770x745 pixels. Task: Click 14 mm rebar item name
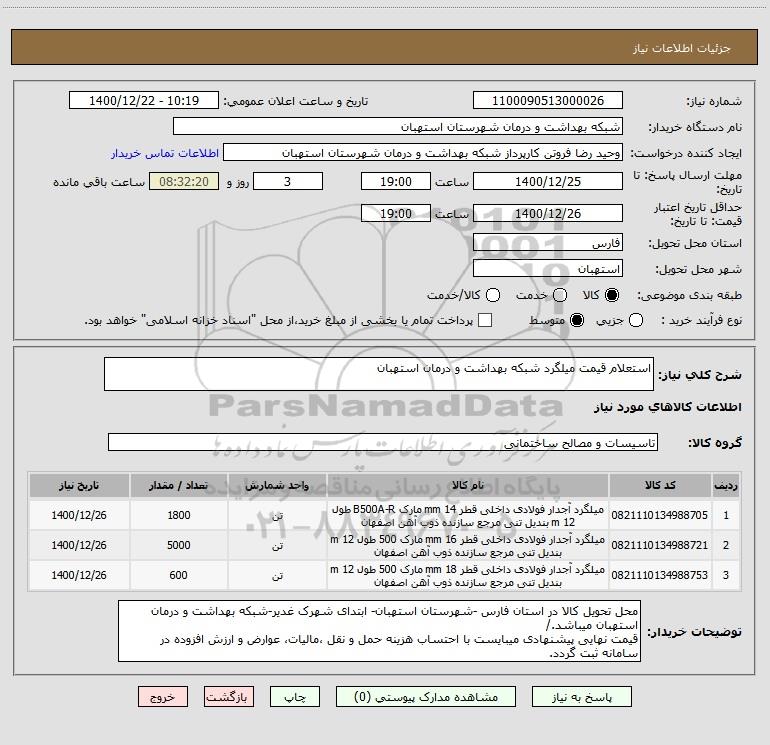[x=468, y=515]
